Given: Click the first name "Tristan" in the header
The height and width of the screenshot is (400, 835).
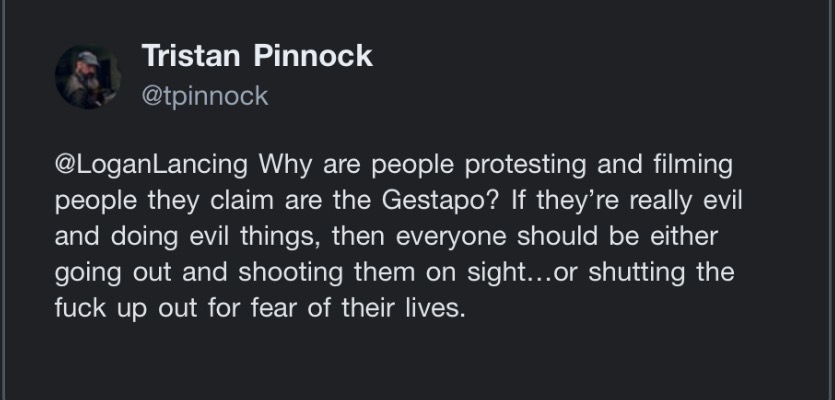Looking at the screenshot, I should (190, 56).
